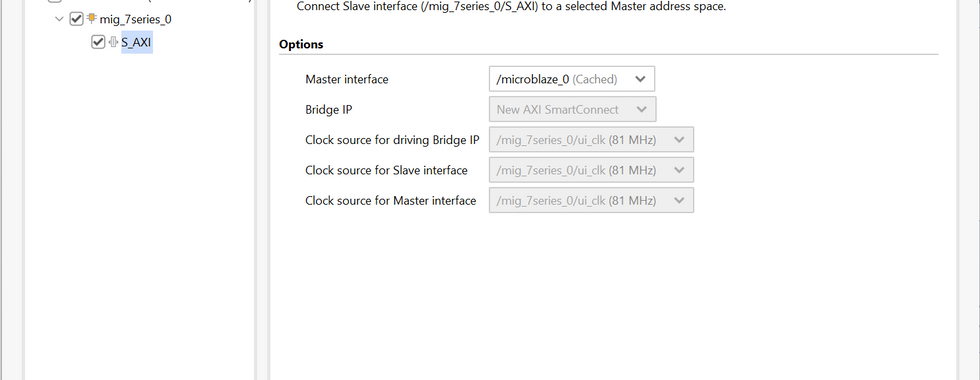Toggle the S_AXI checkbox

tap(98, 42)
